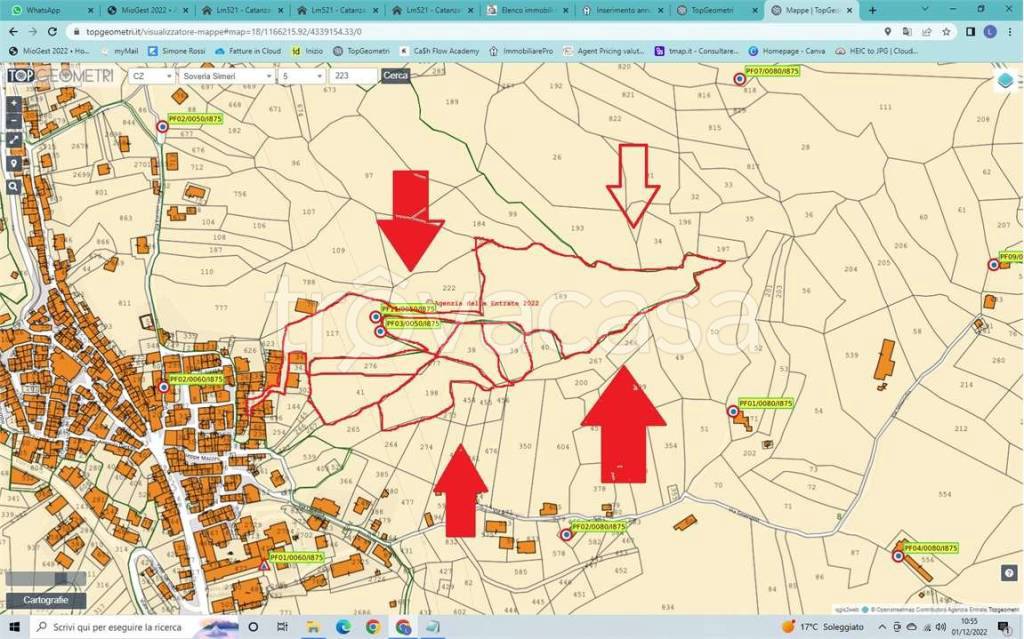The height and width of the screenshot is (639, 1024).
Task: Zoom out of the map
Action: coord(13,121)
